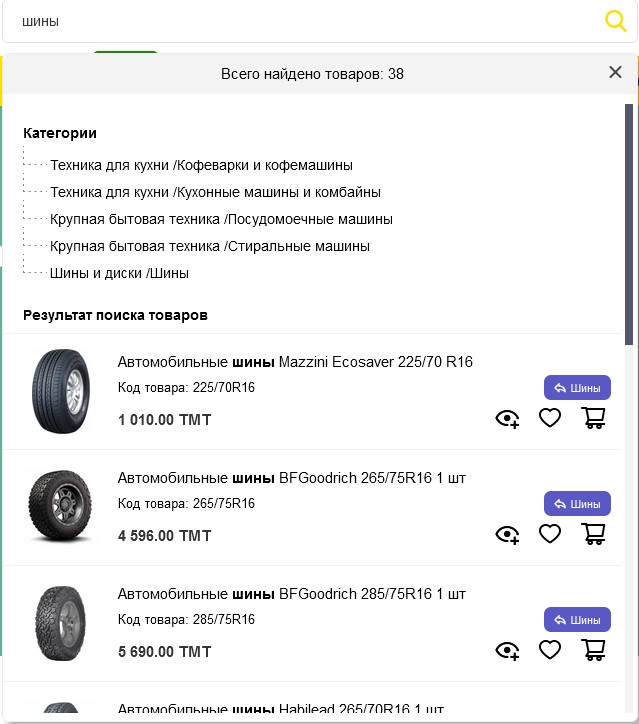Go to the Стиральные машины category
639x724 pixels.
click(210, 246)
